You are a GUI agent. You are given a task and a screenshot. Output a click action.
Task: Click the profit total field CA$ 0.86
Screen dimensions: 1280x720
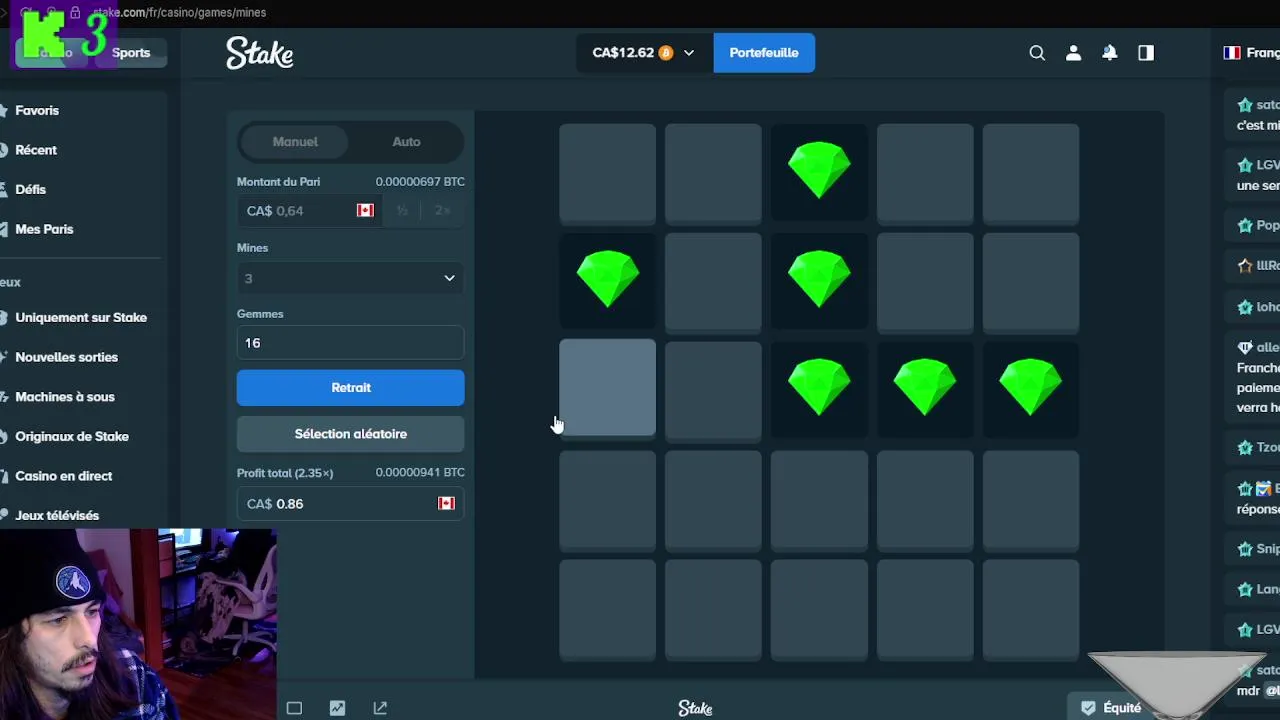click(x=350, y=503)
